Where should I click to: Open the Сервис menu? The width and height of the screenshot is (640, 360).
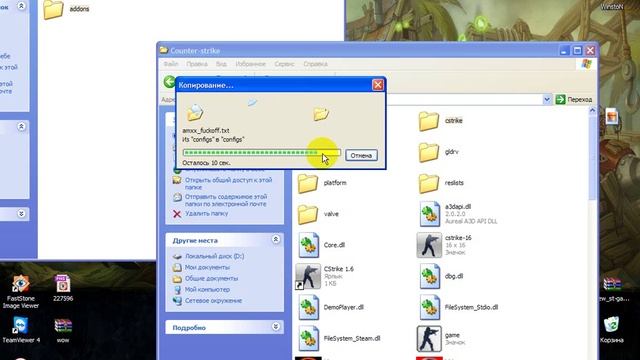(284, 64)
